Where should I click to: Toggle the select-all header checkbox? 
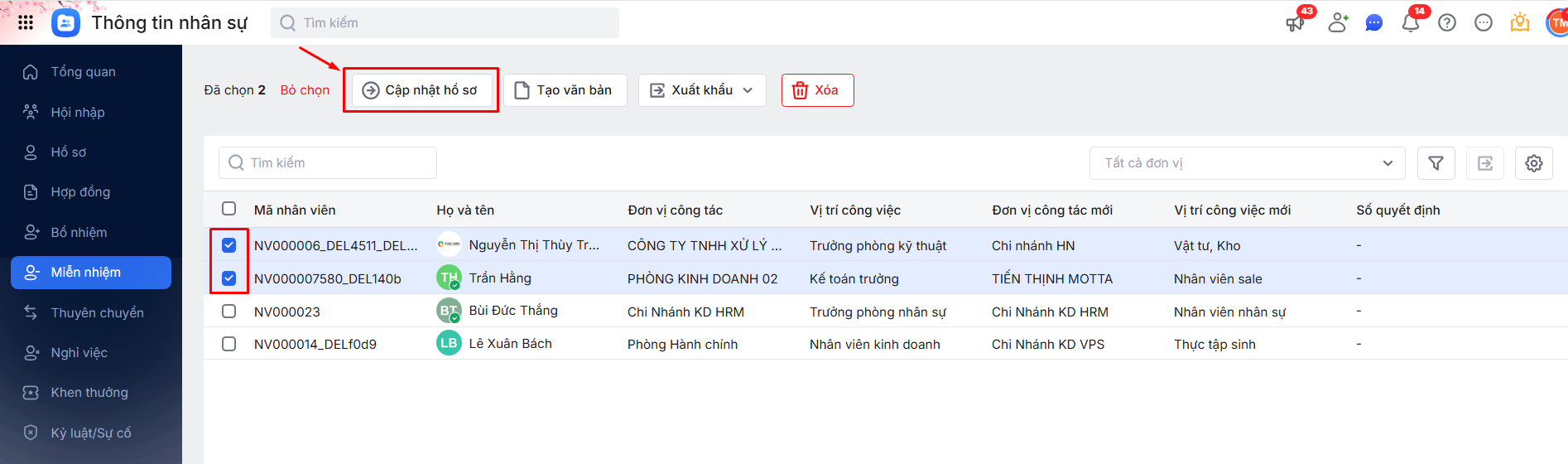point(229,209)
